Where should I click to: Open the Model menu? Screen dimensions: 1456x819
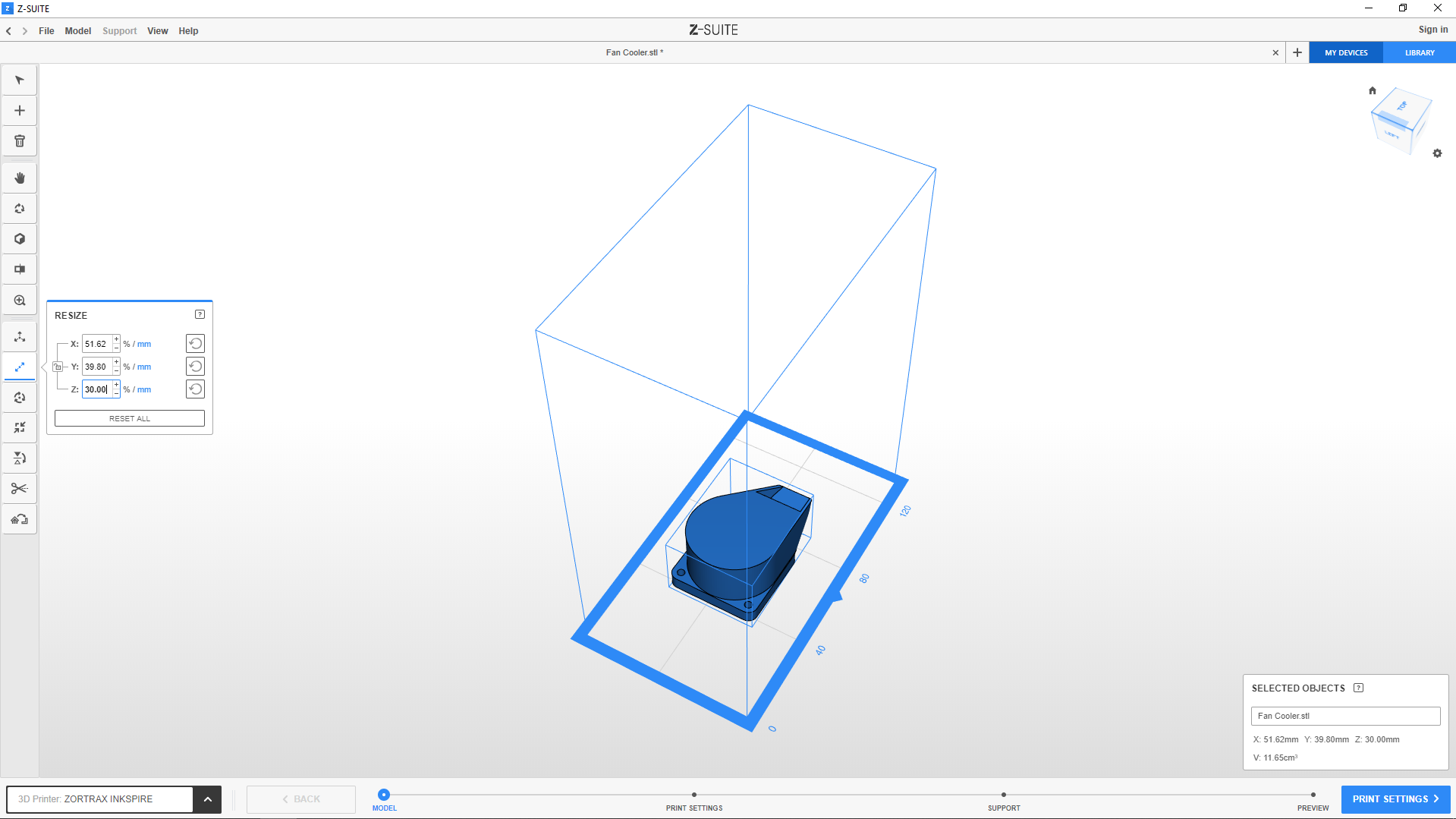(77, 31)
